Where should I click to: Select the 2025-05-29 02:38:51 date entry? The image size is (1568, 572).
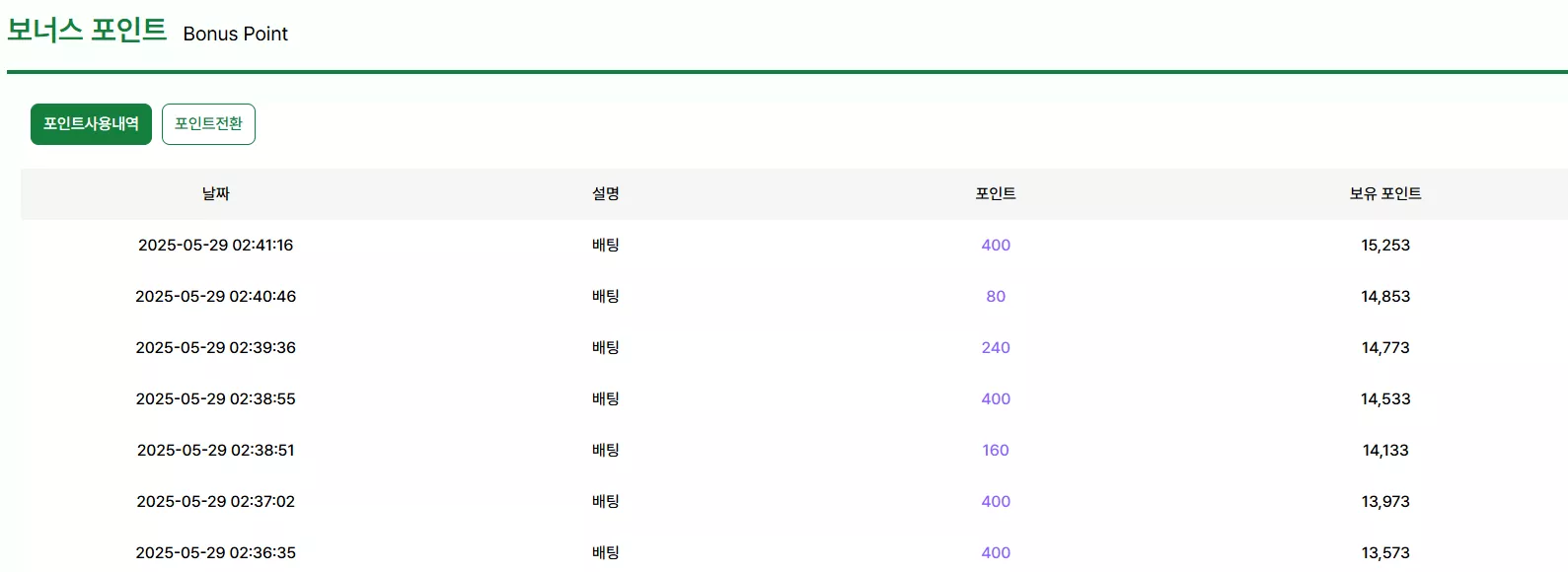[x=216, y=451]
